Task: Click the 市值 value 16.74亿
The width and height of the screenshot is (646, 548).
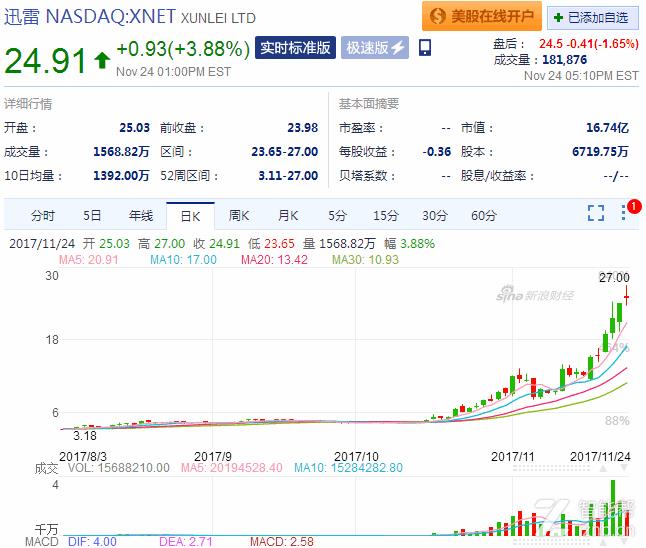Action: 607,128
